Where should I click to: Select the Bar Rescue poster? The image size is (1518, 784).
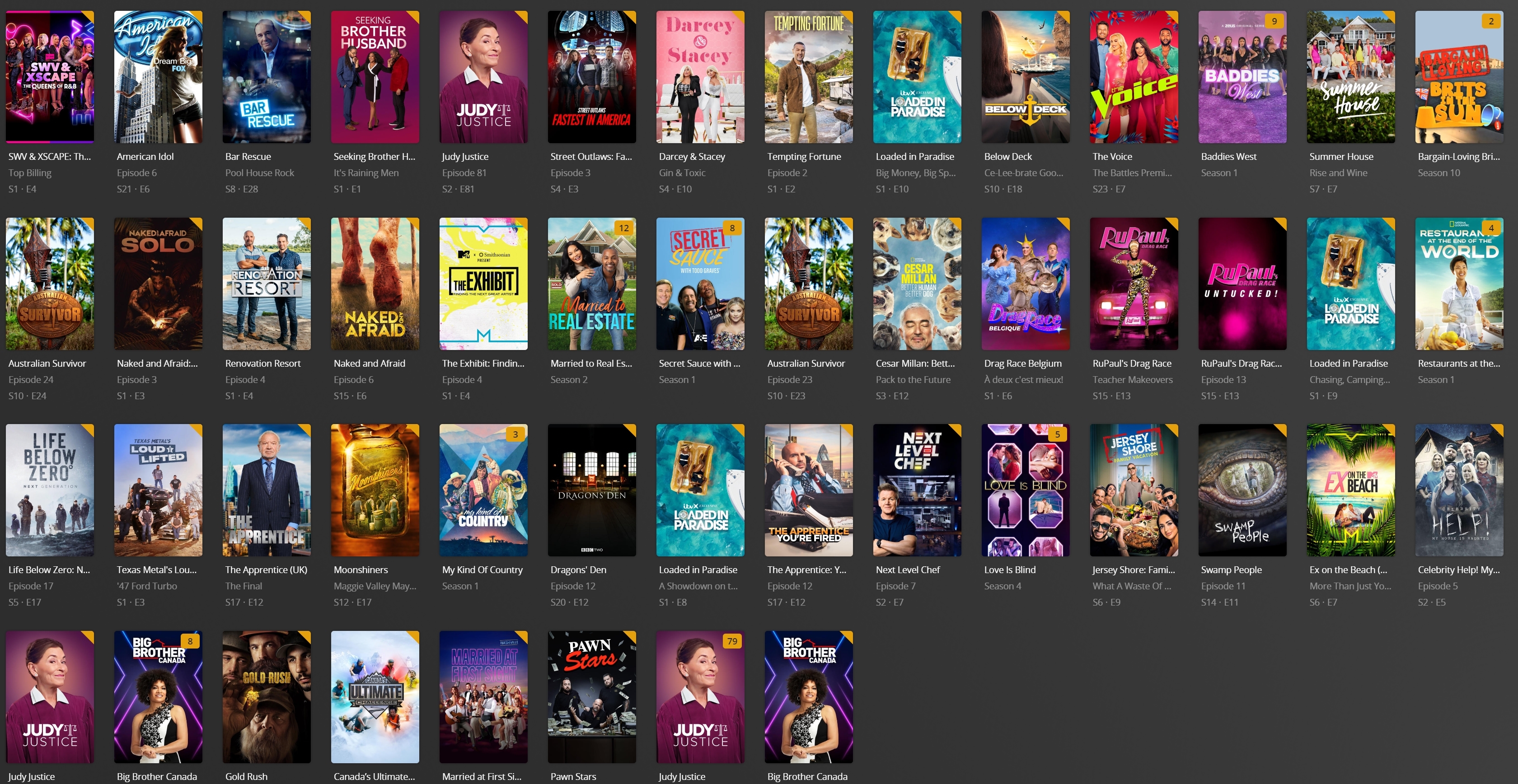267,77
